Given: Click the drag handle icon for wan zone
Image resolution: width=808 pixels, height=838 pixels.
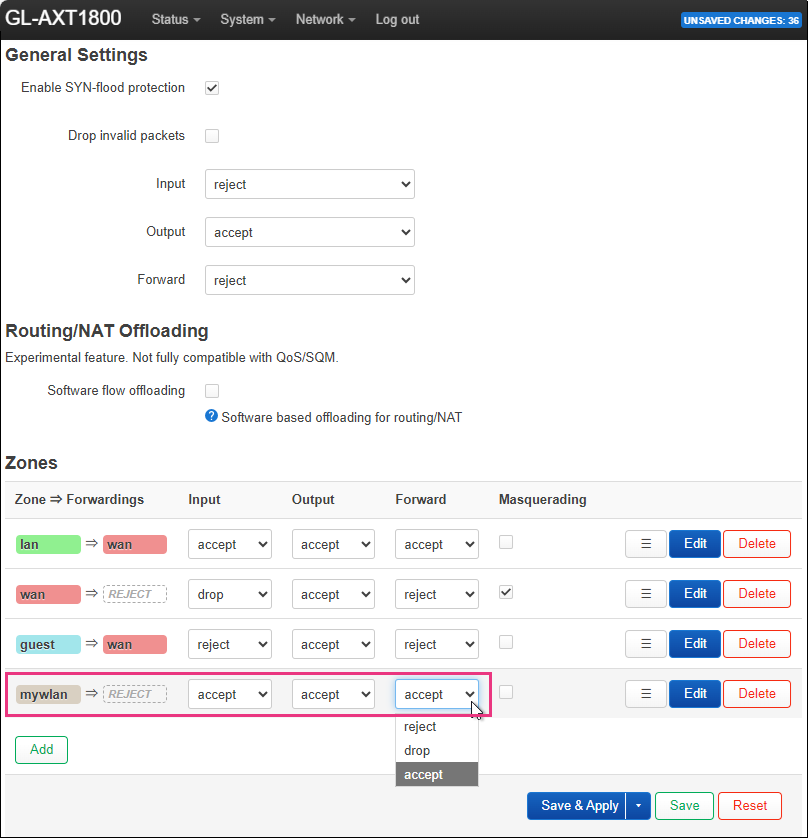Looking at the screenshot, I should coord(646,594).
